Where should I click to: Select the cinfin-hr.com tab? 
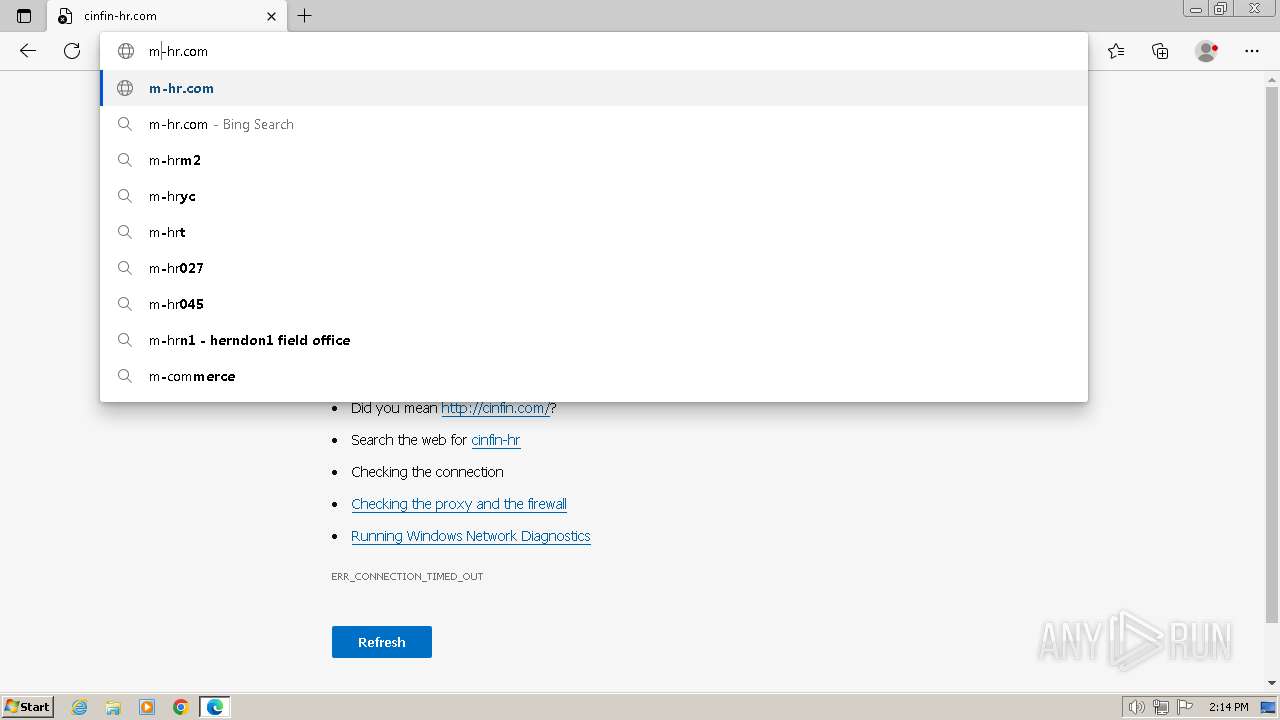pyautogui.click(x=167, y=16)
